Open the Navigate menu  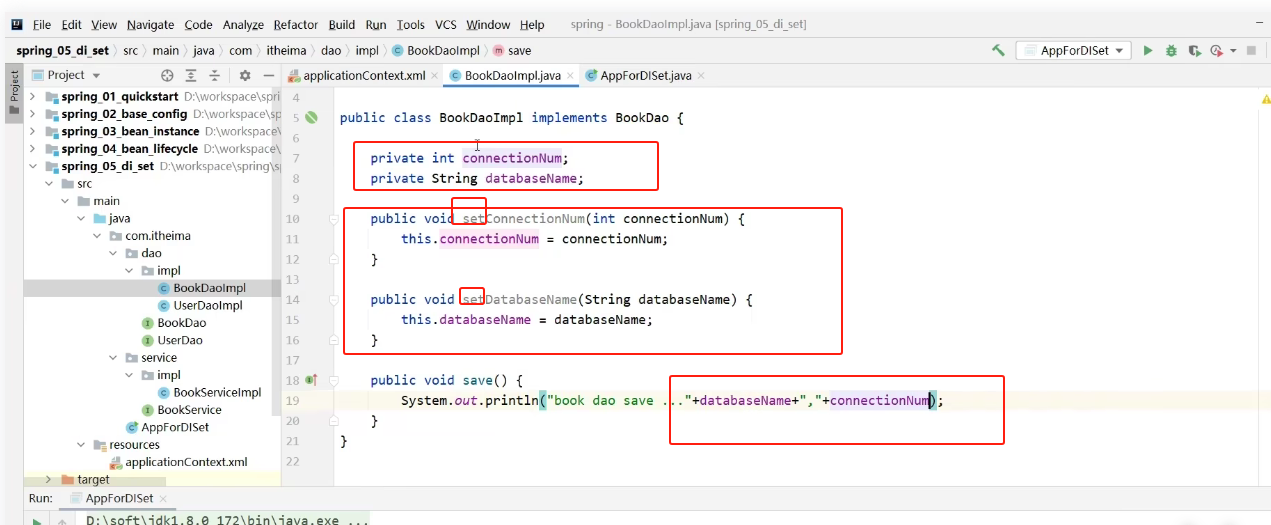(x=150, y=24)
